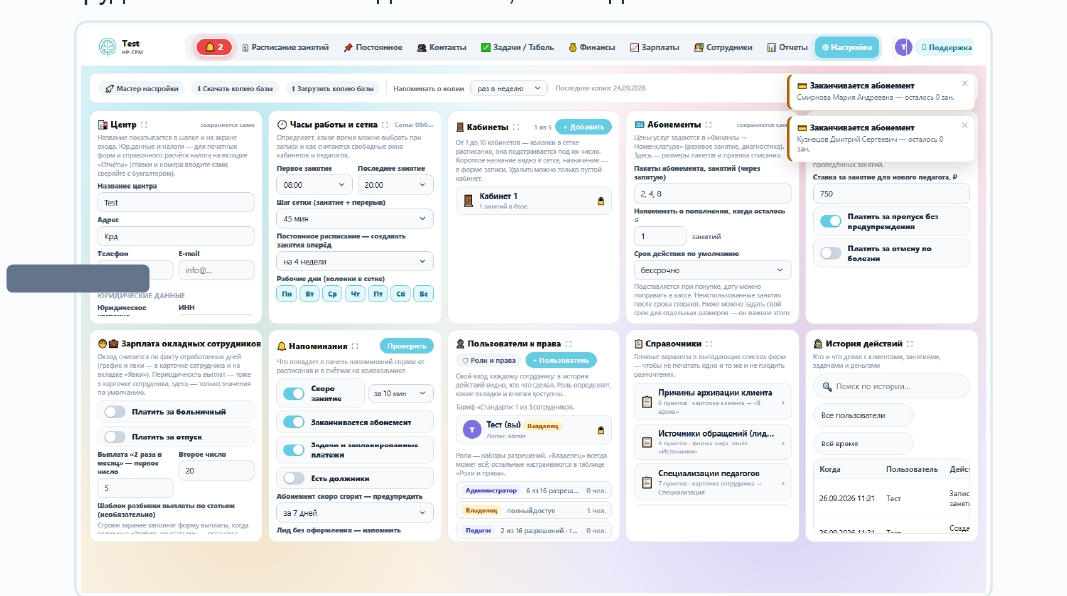Open the Последнее занятие 20:00 dropdown
Image resolution: width=1067 pixels, height=596 pixels.
(x=395, y=184)
